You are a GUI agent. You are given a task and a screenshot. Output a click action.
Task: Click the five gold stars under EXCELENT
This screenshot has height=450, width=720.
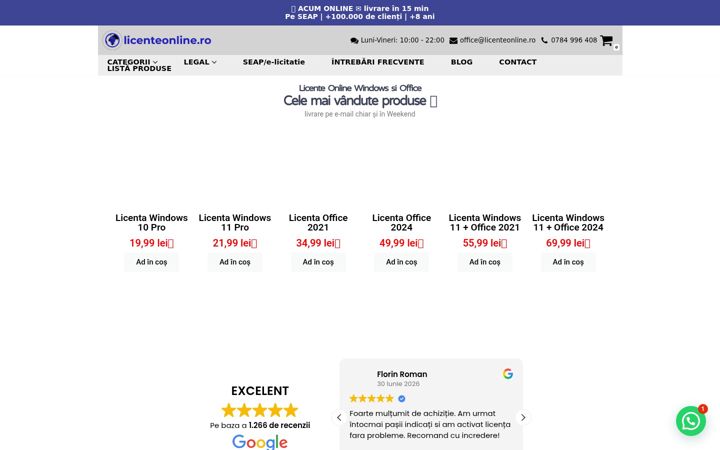point(260,410)
